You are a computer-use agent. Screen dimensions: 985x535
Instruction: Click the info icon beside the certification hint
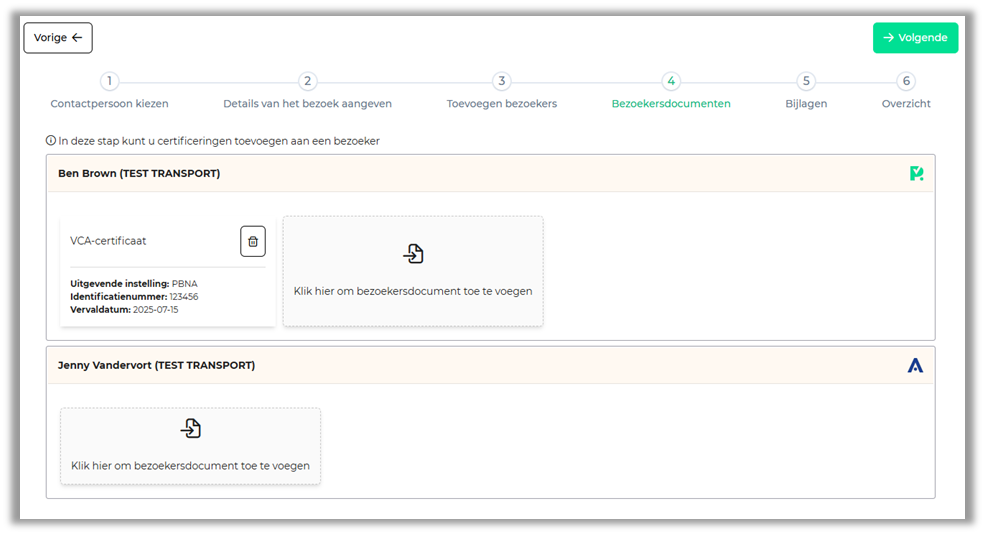51,141
